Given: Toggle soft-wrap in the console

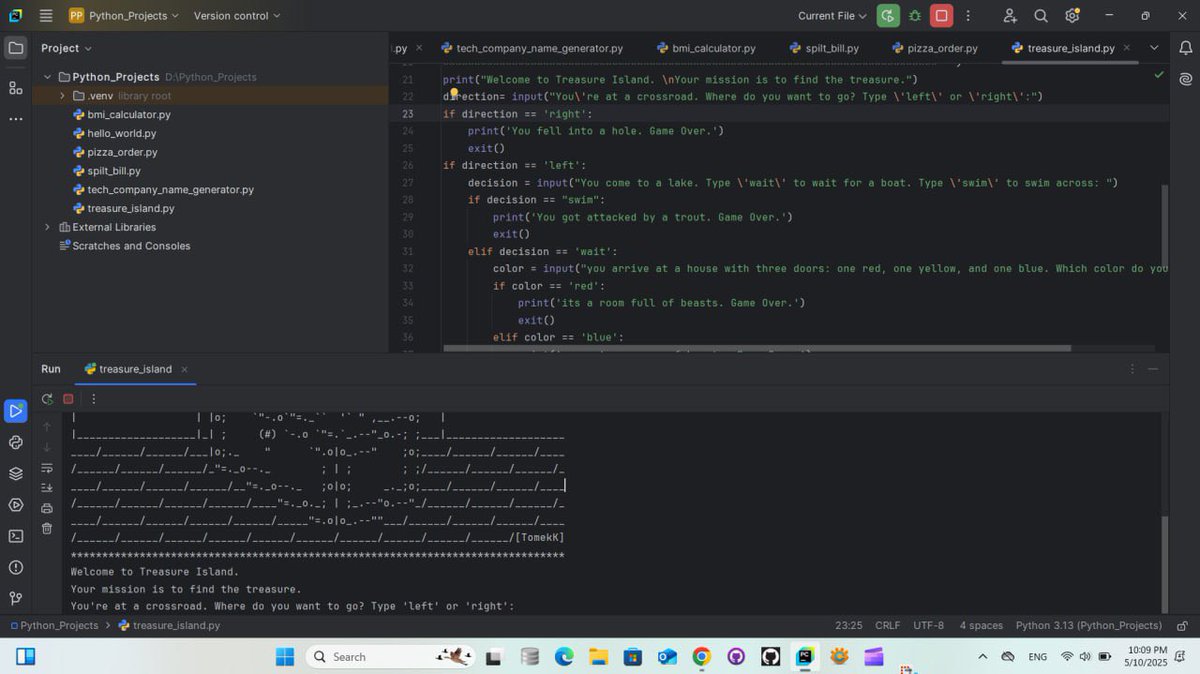Looking at the screenshot, I should [x=47, y=468].
